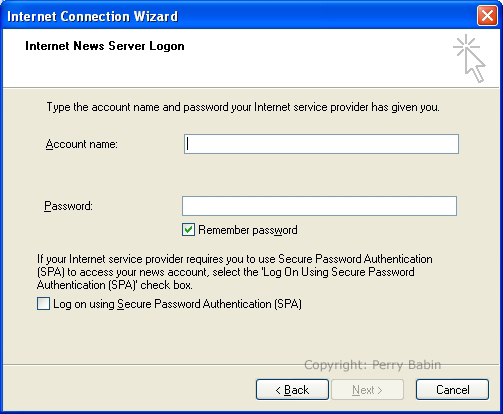Screen dimensions: 503x414
Task: Click the instruction text about Internet service provider
Action: click(x=243, y=107)
